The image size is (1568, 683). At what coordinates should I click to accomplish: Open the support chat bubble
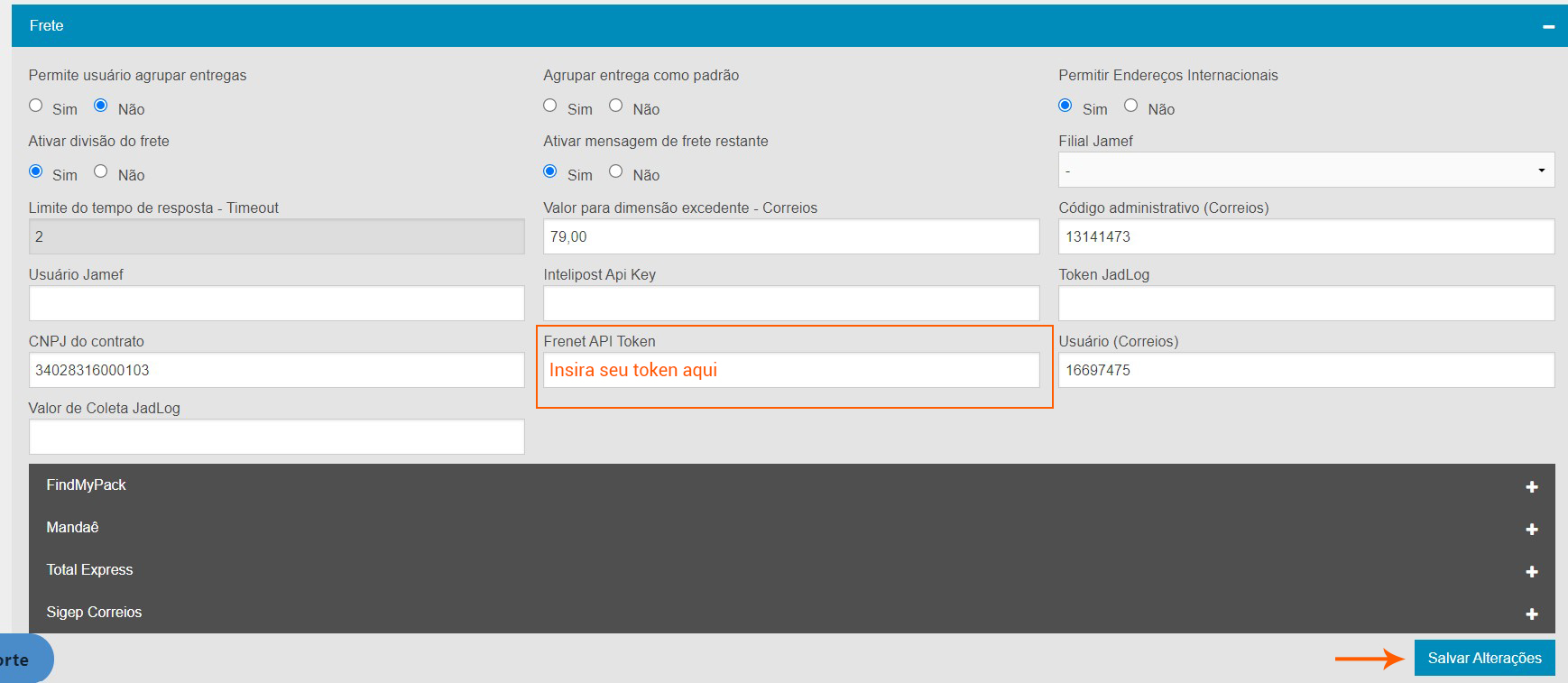point(22,660)
